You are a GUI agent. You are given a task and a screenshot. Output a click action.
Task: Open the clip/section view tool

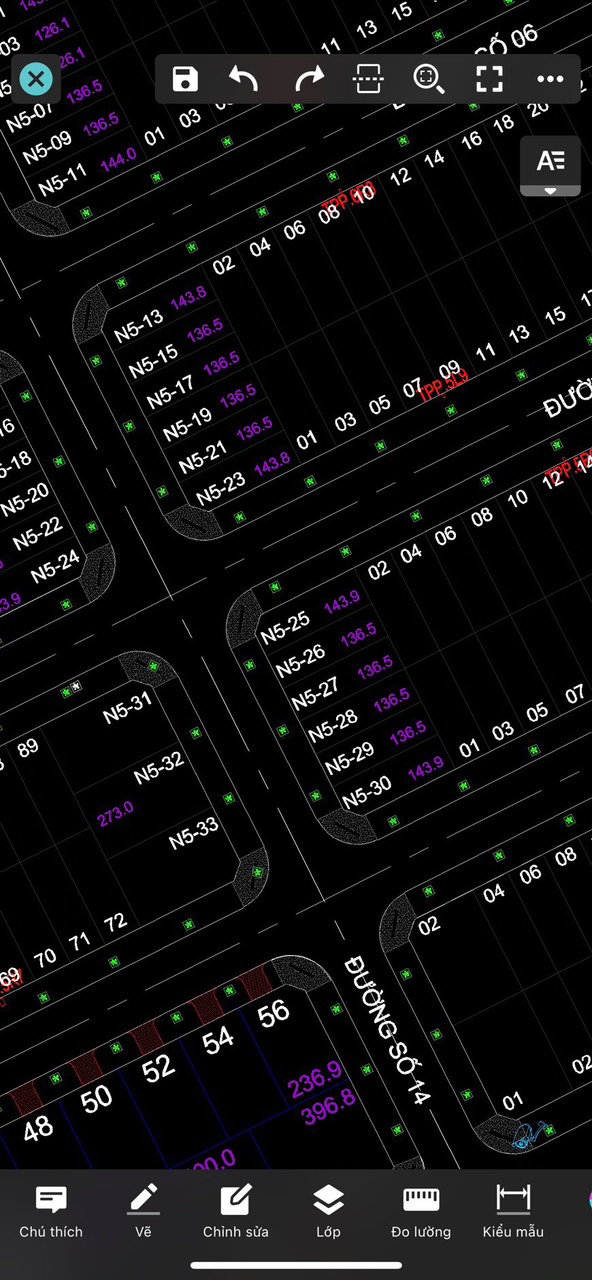[x=368, y=79]
